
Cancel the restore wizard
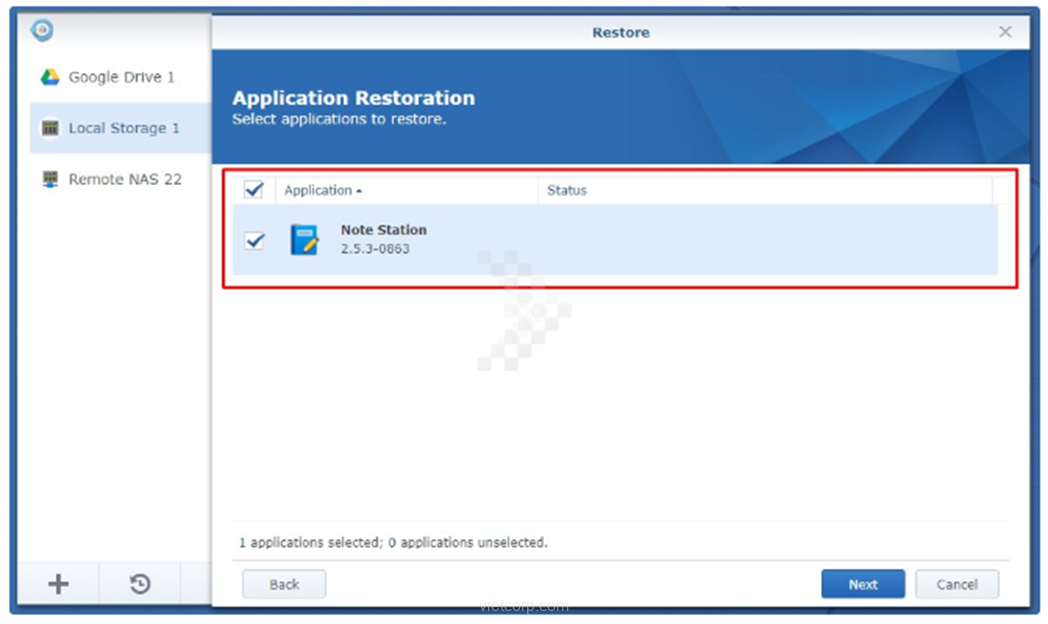pos(957,585)
